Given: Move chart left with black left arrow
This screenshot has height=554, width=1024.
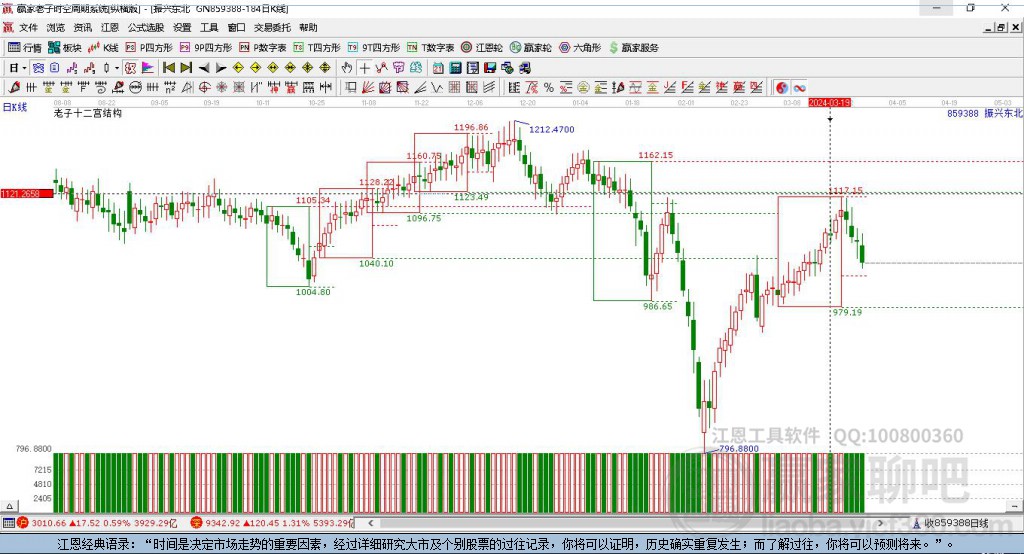Looking at the screenshot, I should click(x=204, y=68).
